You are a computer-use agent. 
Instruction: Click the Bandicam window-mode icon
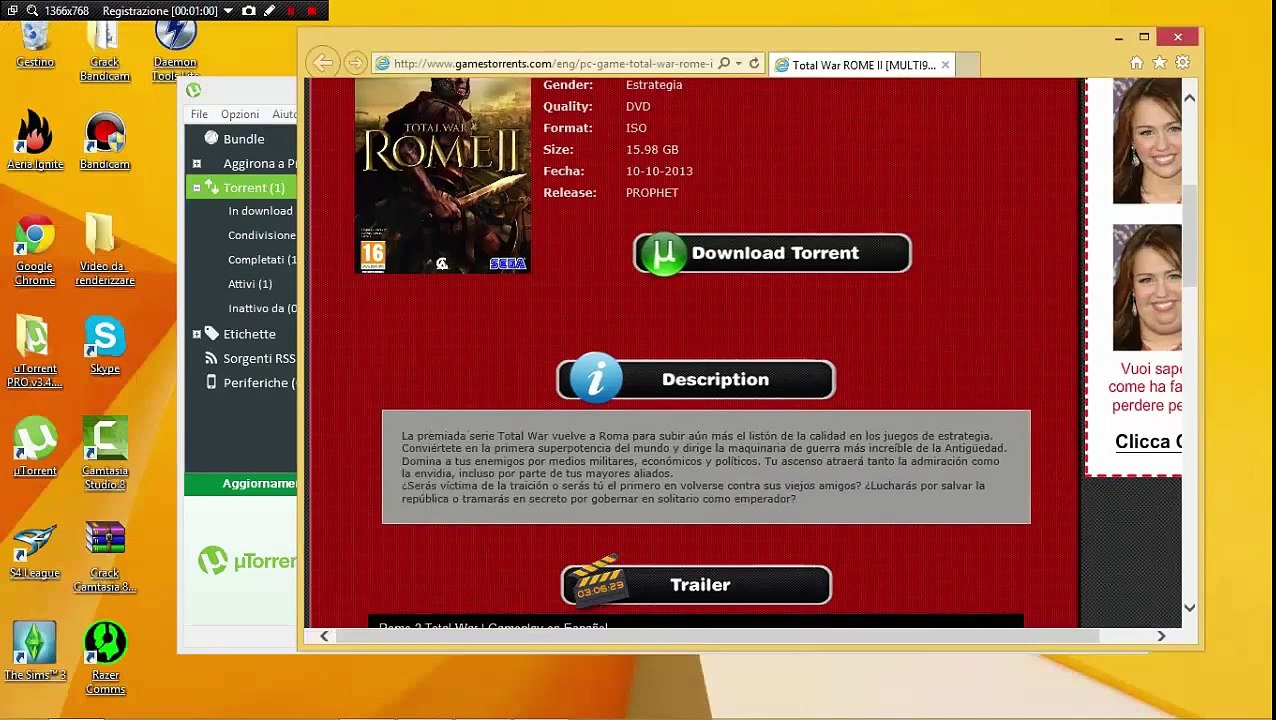pyautogui.click(x=13, y=10)
